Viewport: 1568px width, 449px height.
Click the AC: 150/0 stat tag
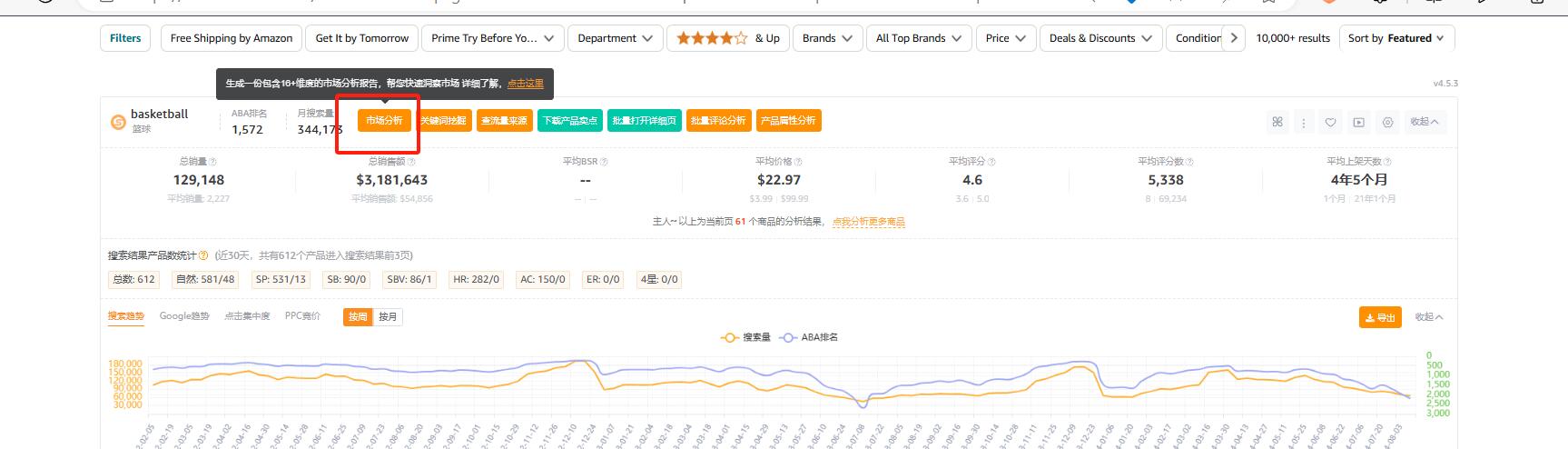[x=542, y=280]
